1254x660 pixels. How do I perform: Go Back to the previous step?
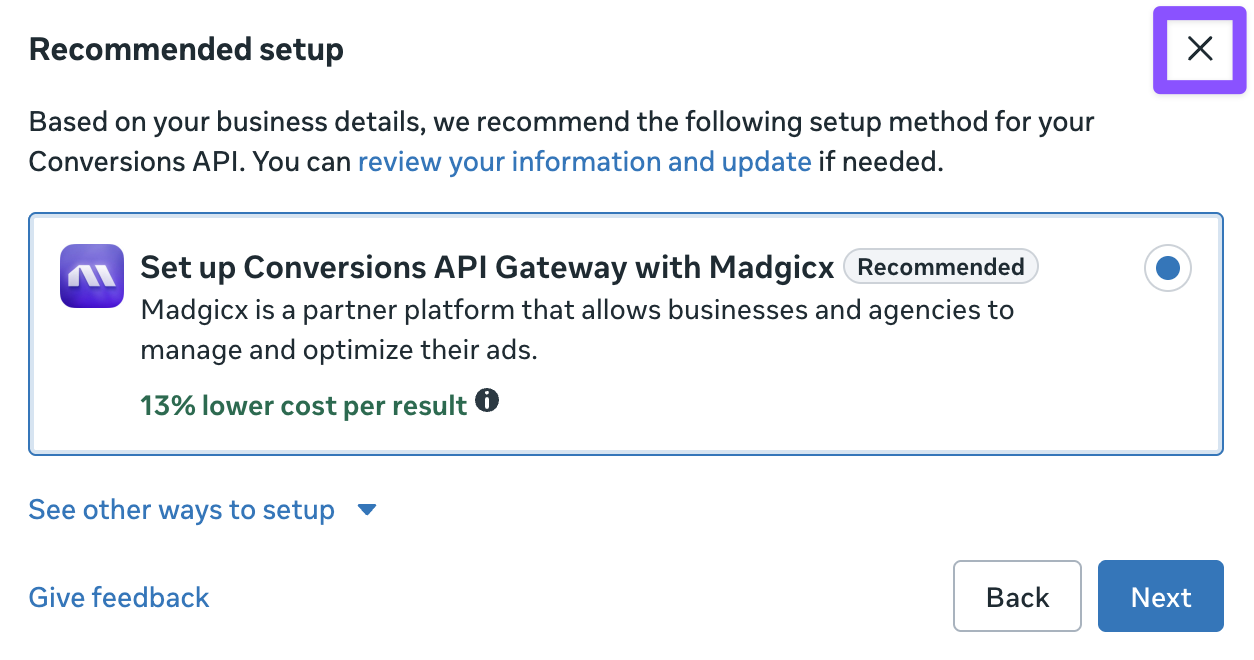coord(1017,597)
